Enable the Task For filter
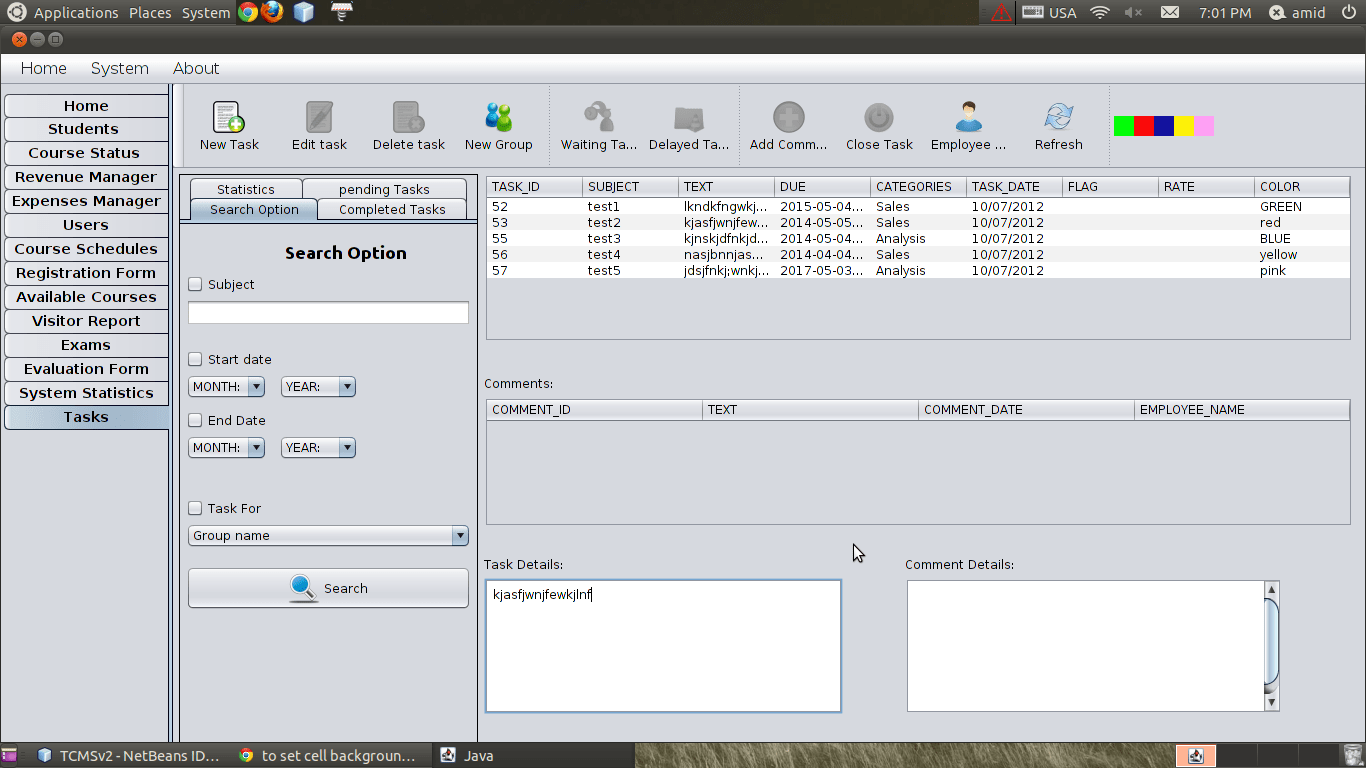This screenshot has height=768, width=1366. 195,508
